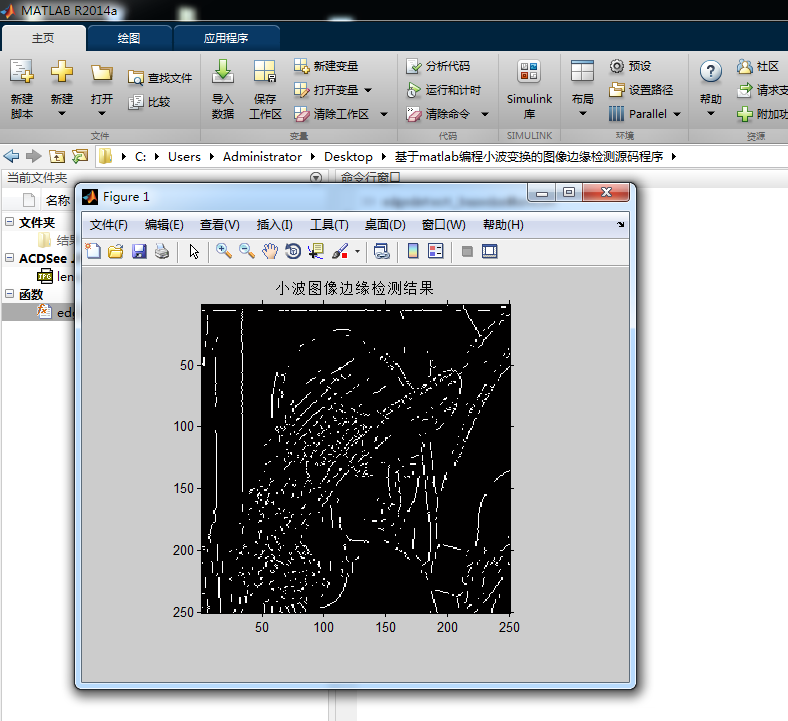Click Set Path (设置路径)
The width and height of the screenshot is (788, 721).
641,90
